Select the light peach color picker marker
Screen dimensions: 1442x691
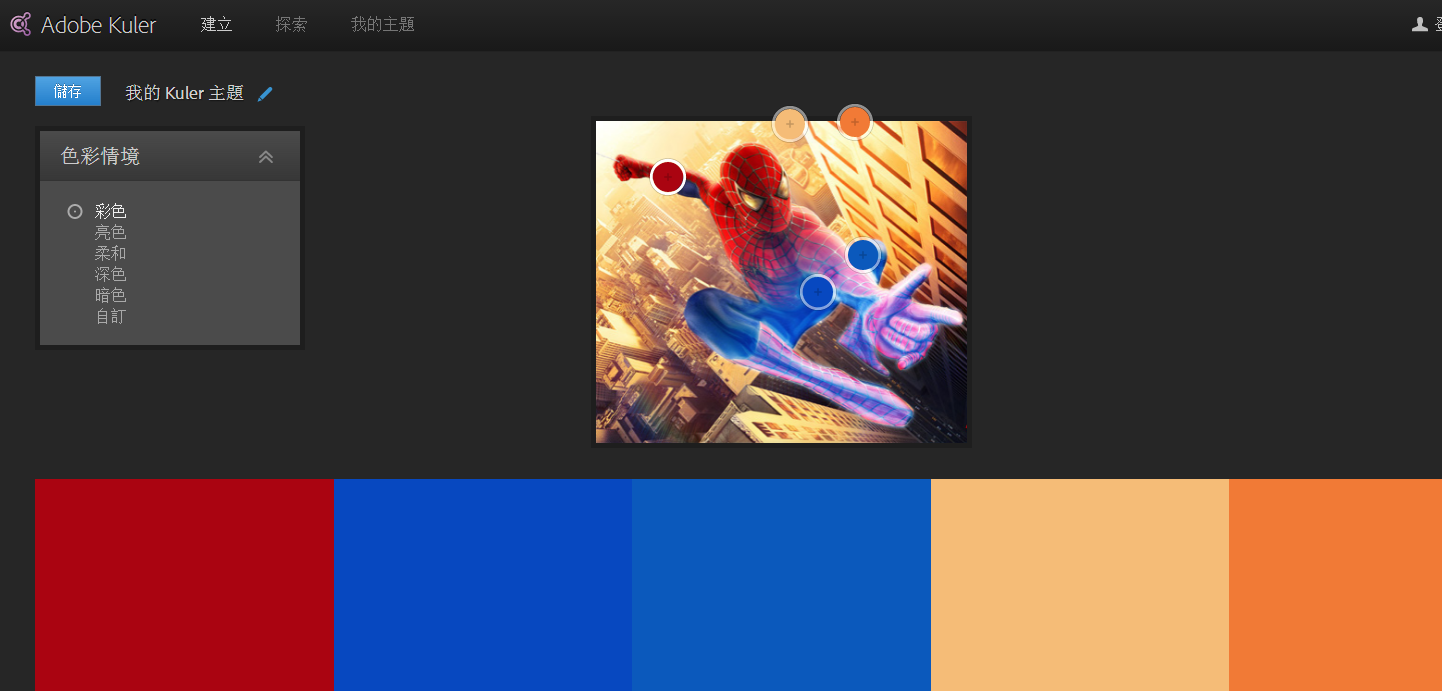coord(790,124)
